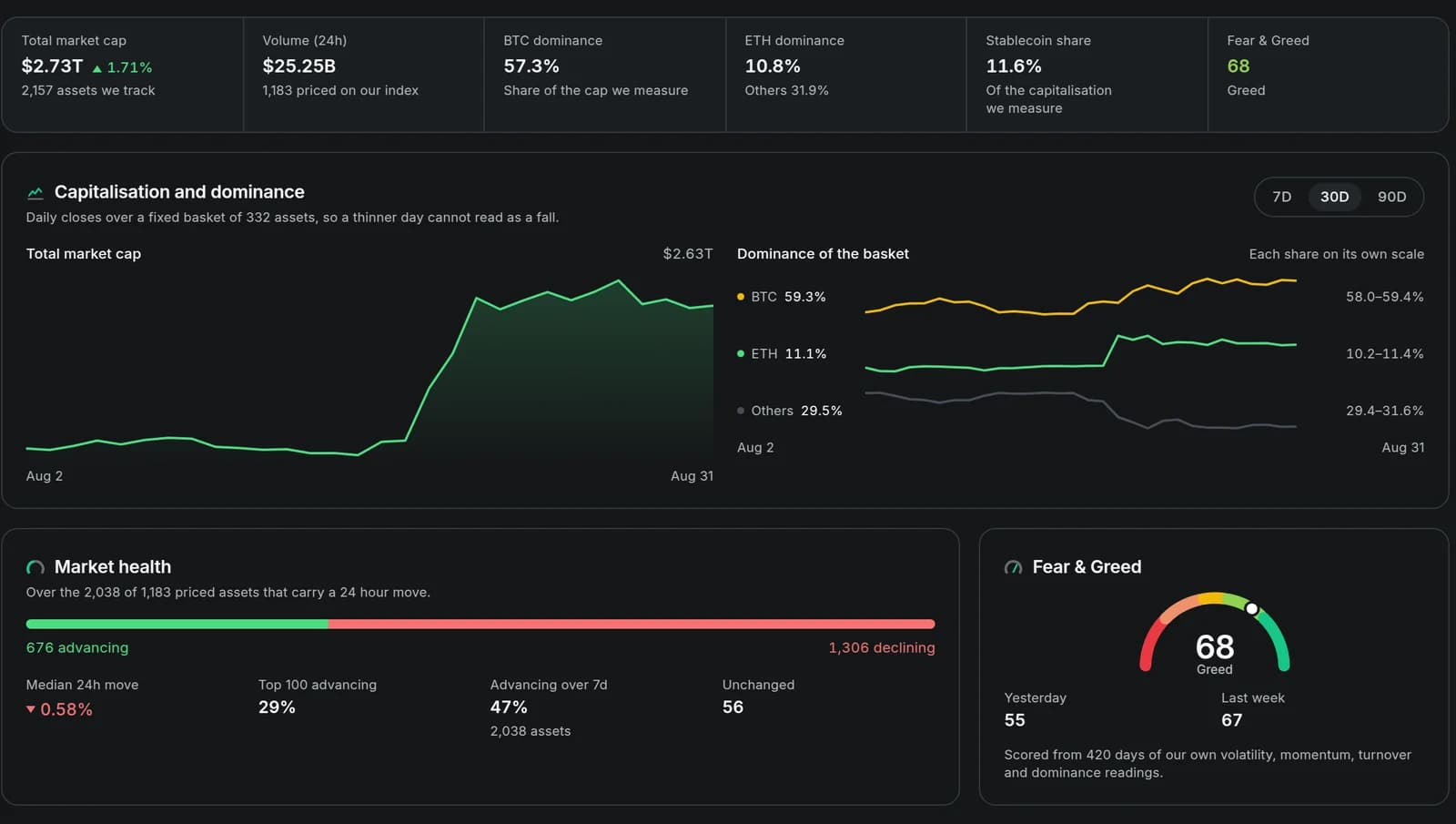This screenshot has width=1456, height=824.
Task: Click the 10.8% ETH dominance value
Action: (x=773, y=66)
